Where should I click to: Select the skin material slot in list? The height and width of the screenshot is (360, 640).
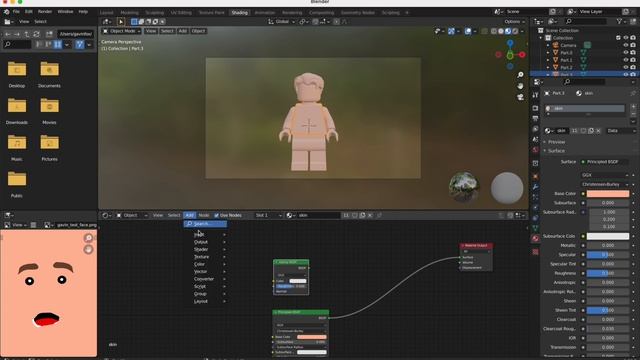tap(584, 108)
